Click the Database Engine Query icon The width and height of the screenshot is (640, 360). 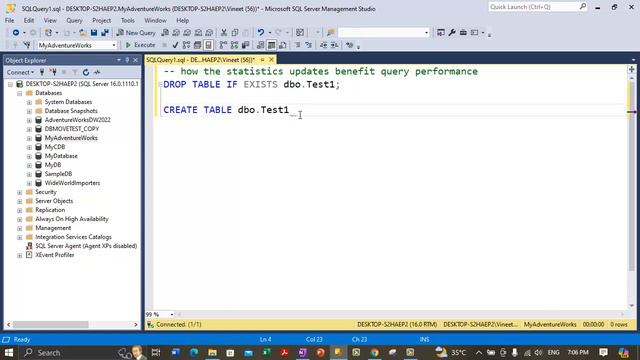165,33
